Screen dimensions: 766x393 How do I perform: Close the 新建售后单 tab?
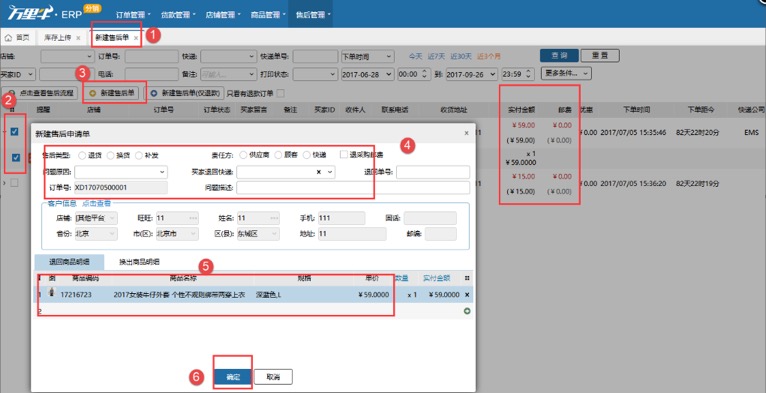[x=136, y=38]
